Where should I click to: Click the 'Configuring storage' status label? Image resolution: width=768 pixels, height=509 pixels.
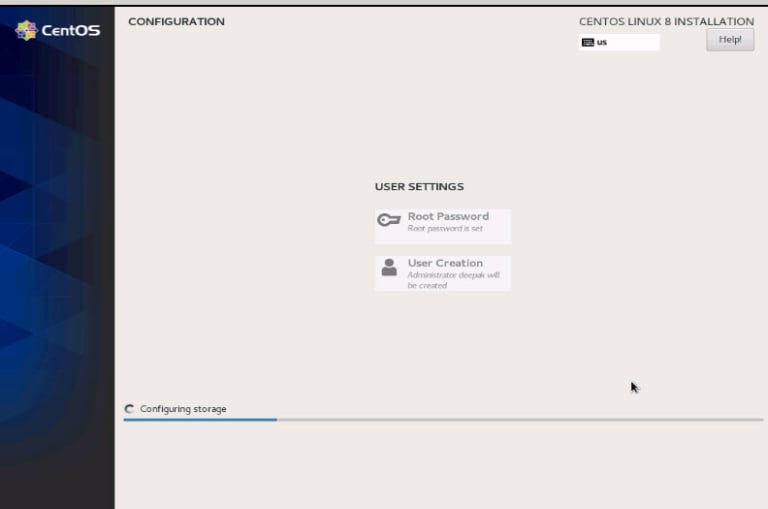click(183, 409)
